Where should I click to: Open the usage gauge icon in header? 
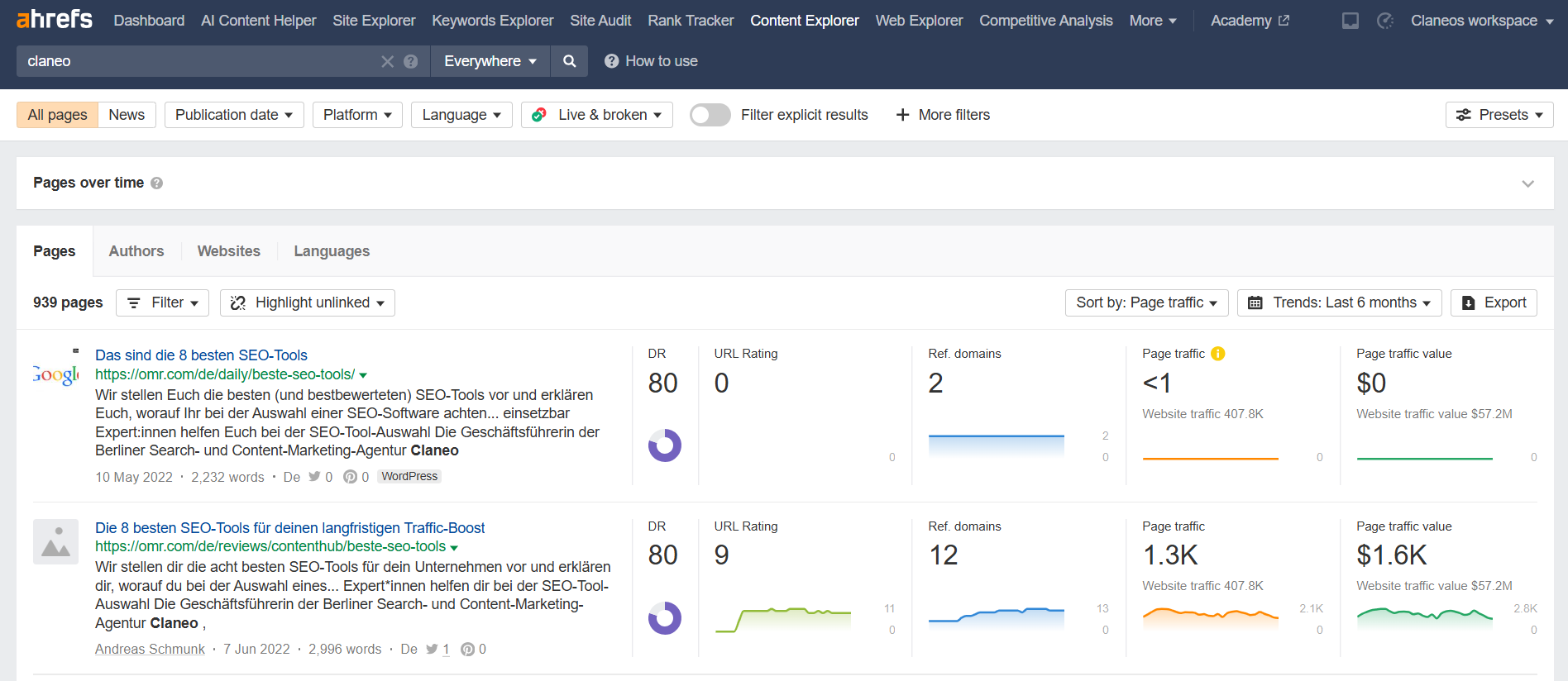[1385, 21]
